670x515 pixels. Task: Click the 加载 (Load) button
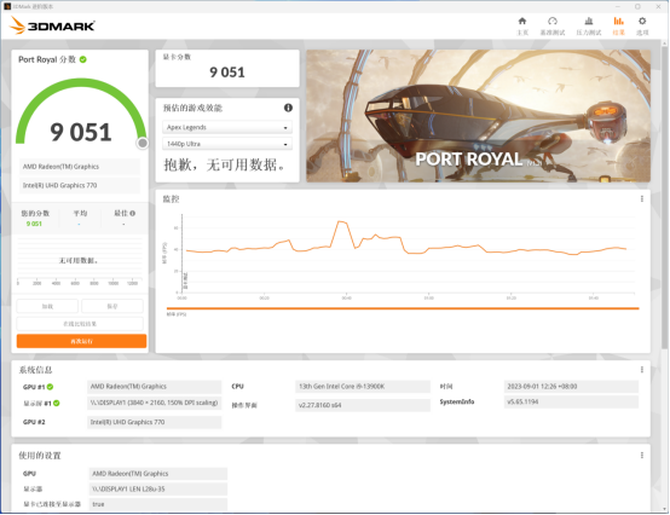coord(47,306)
